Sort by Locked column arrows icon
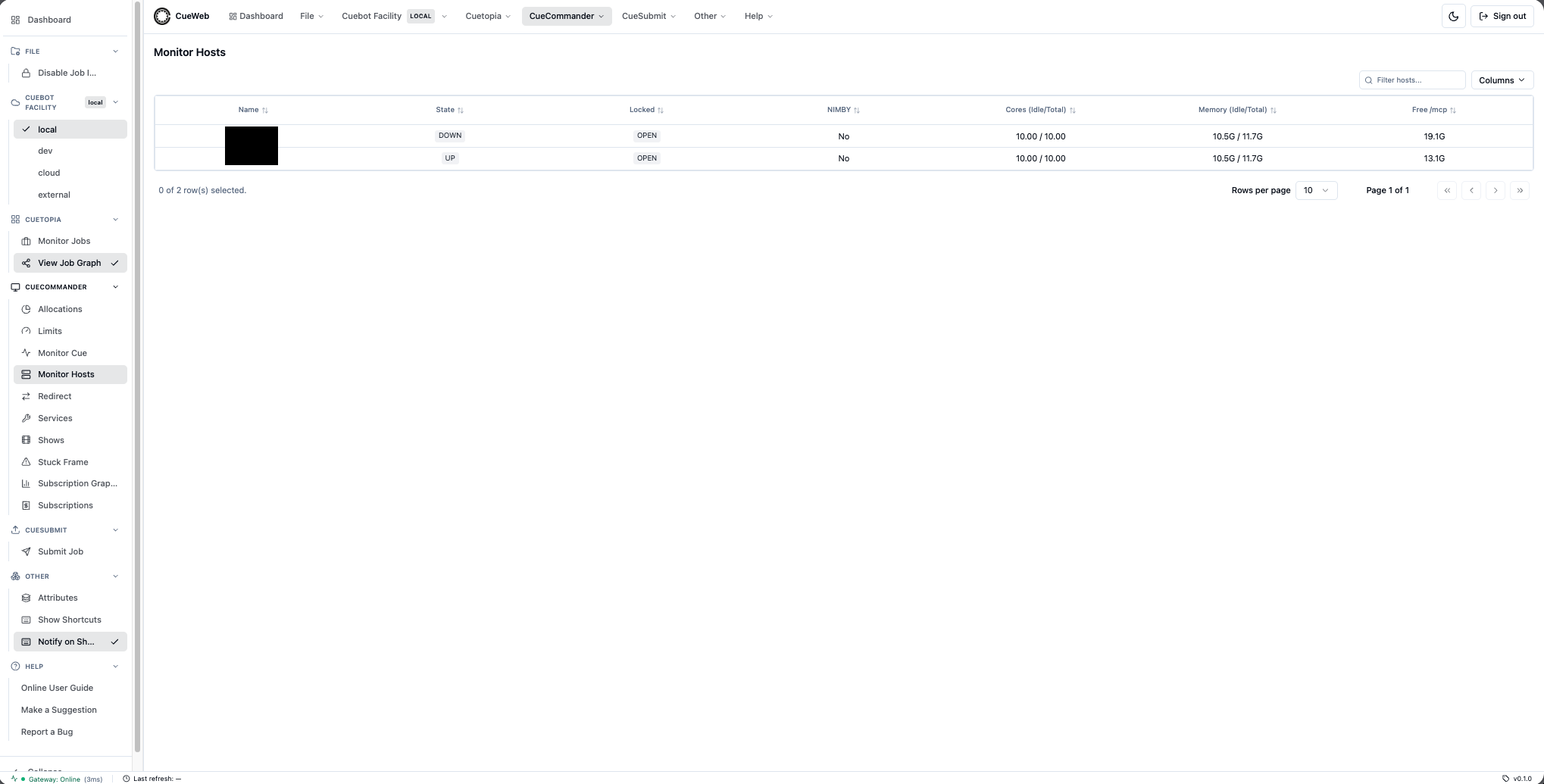Image resolution: width=1544 pixels, height=784 pixels. (661, 111)
